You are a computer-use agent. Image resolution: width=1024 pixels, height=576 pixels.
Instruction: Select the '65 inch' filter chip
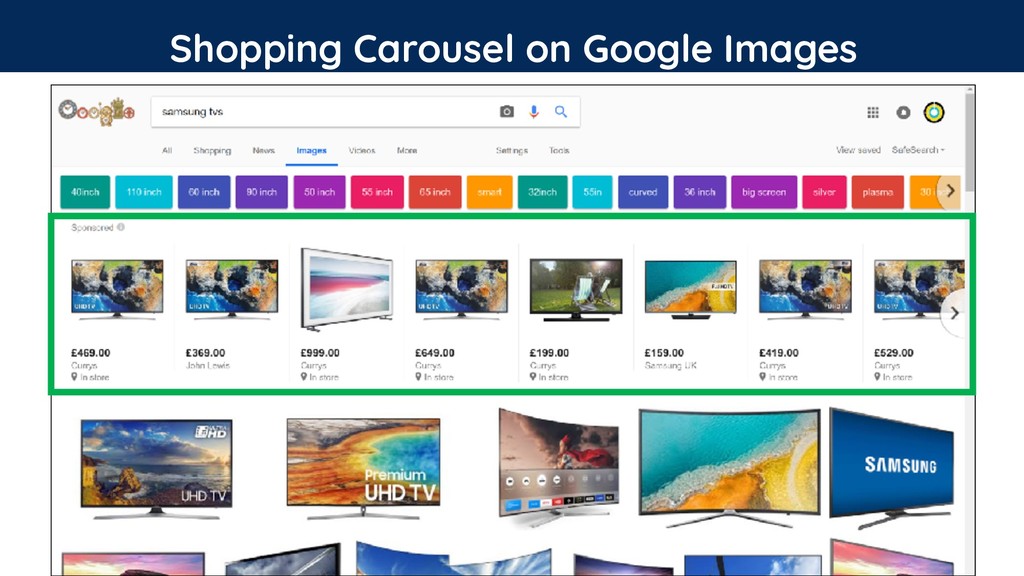[435, 192]
